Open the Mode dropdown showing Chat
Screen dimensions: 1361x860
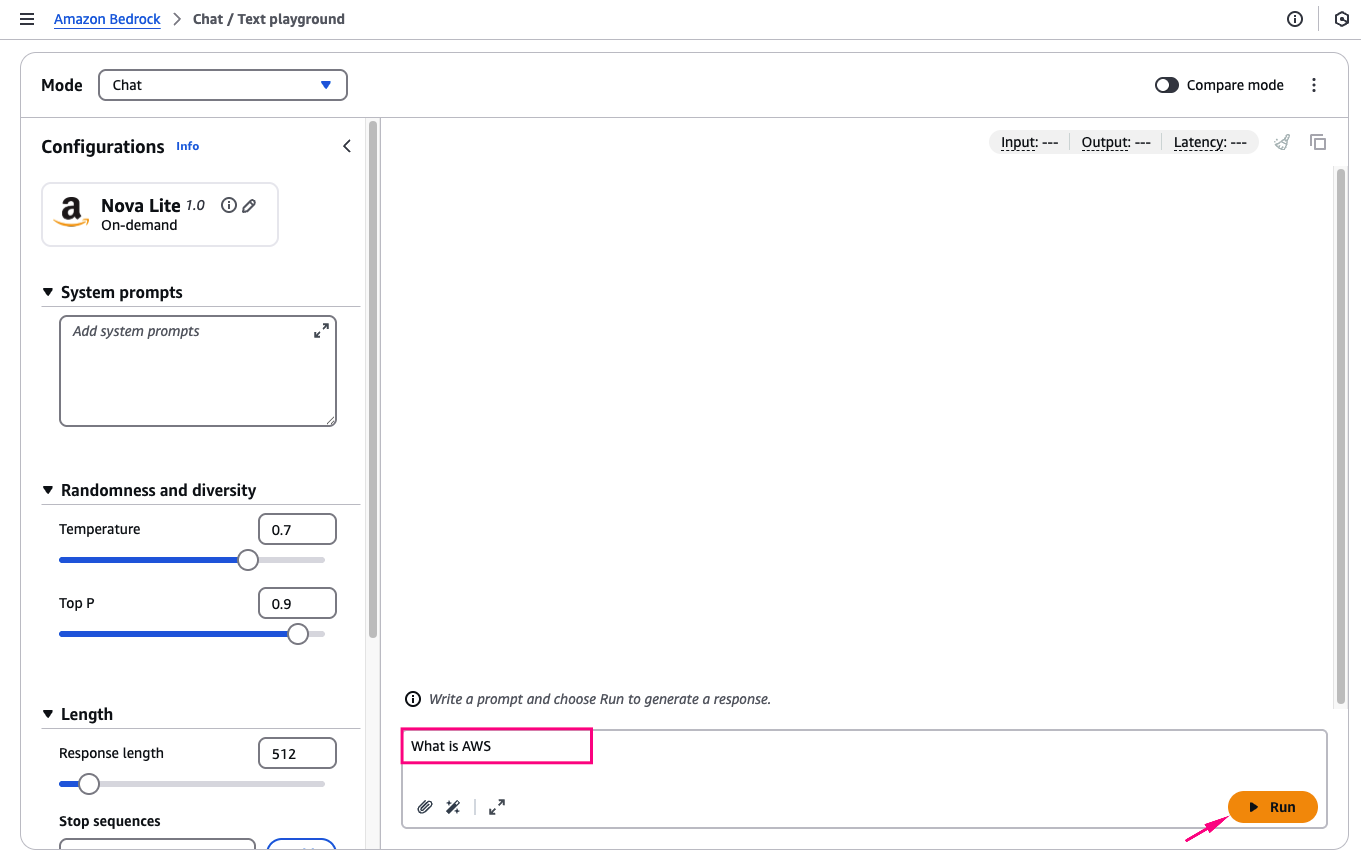click(222, 85)
